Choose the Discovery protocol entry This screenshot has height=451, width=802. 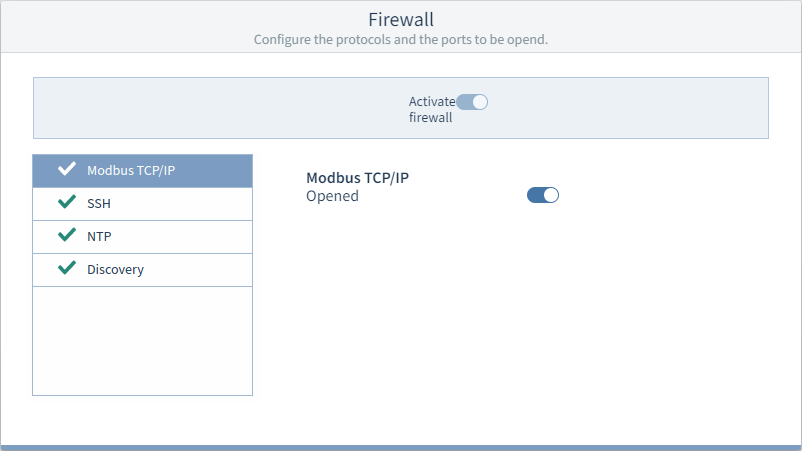coord(143,270)
